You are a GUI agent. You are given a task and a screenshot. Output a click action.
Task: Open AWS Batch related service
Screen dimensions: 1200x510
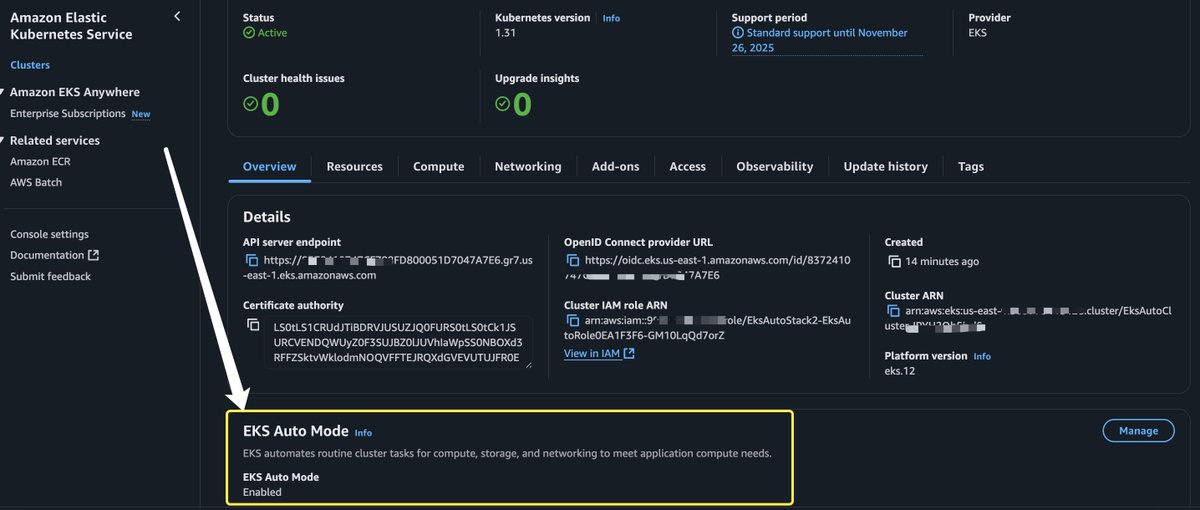coord(36,182)
